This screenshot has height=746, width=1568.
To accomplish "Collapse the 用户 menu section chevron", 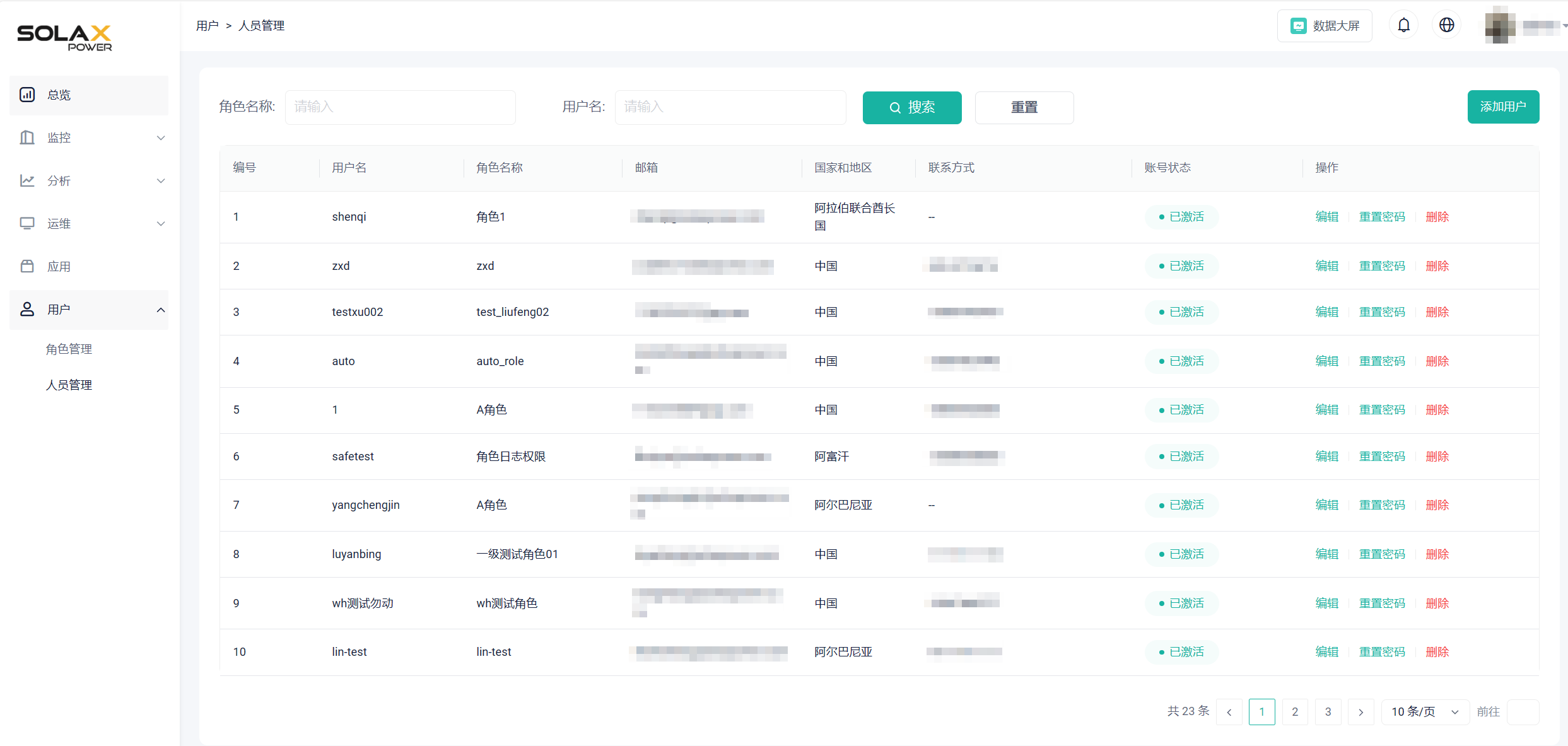I will (161, 310).
